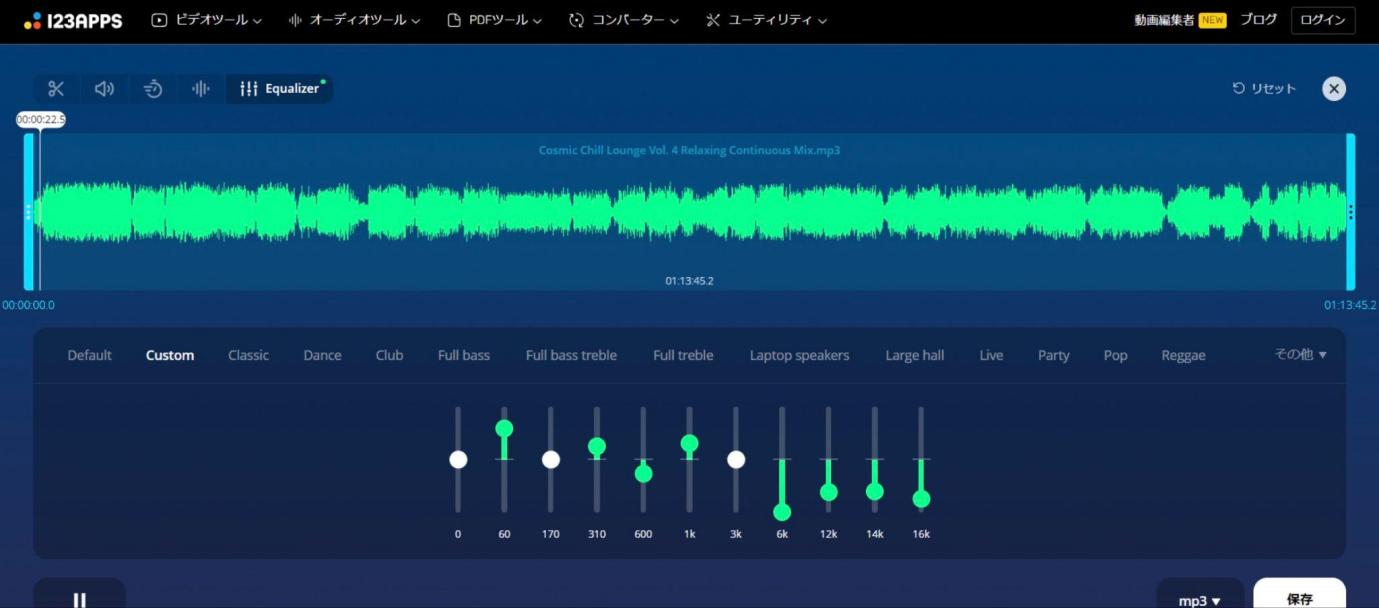Select the Laptop speakers preset
Viewport: 1379px width, 608px height.
click(799, 355)
